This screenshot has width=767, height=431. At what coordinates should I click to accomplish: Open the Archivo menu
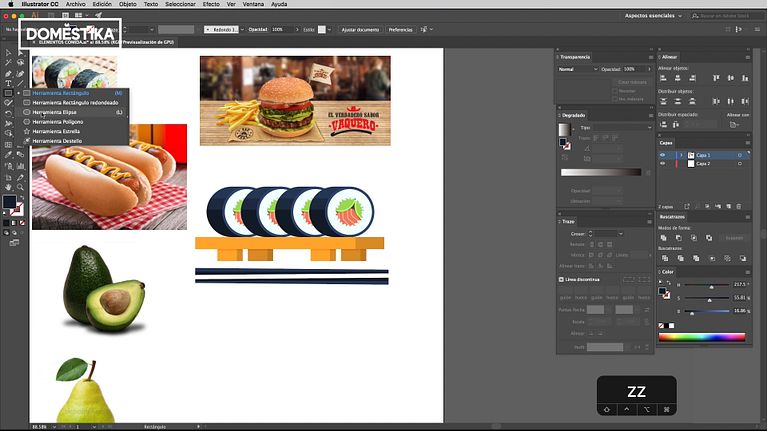click(75, 4)
